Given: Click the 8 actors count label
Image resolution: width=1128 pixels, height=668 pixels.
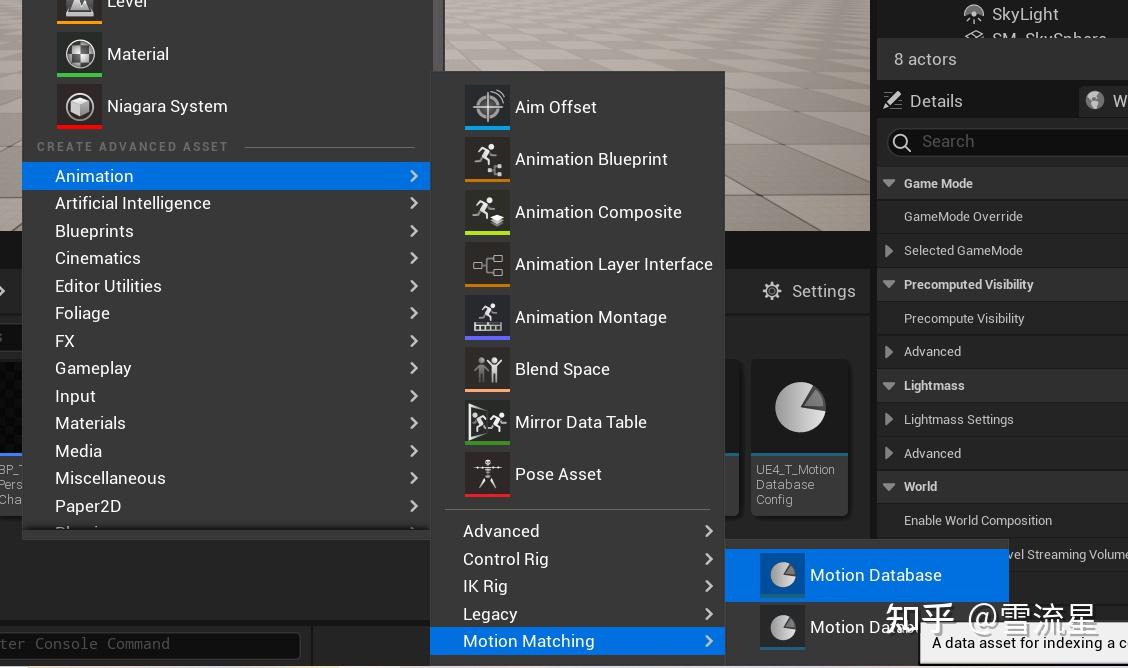Looking at the screenshot, I should click(925, 60).
